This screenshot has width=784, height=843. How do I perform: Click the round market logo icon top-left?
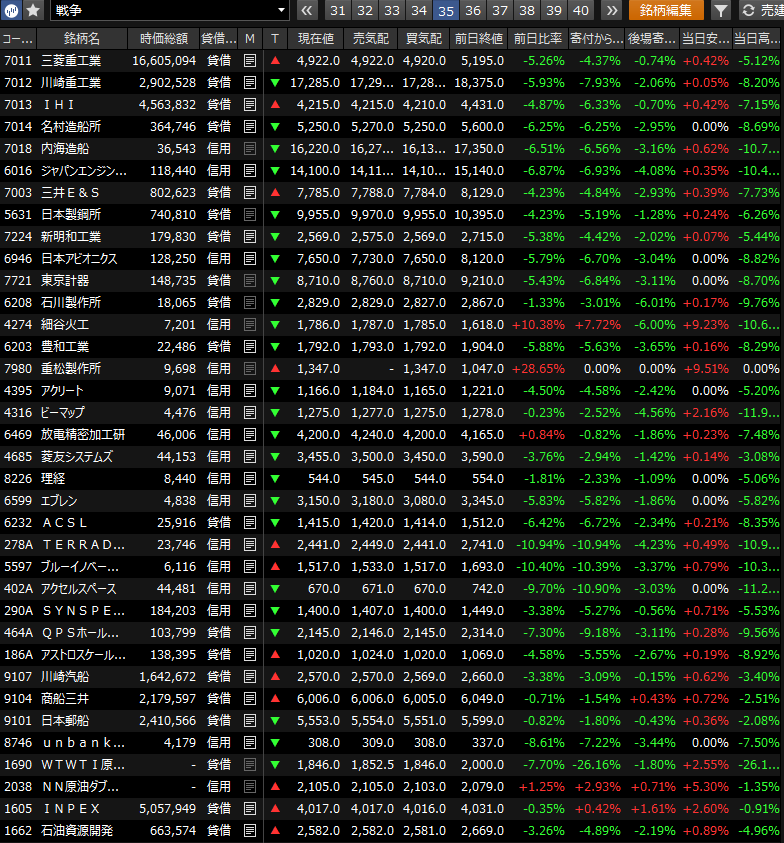coord(12,11)
